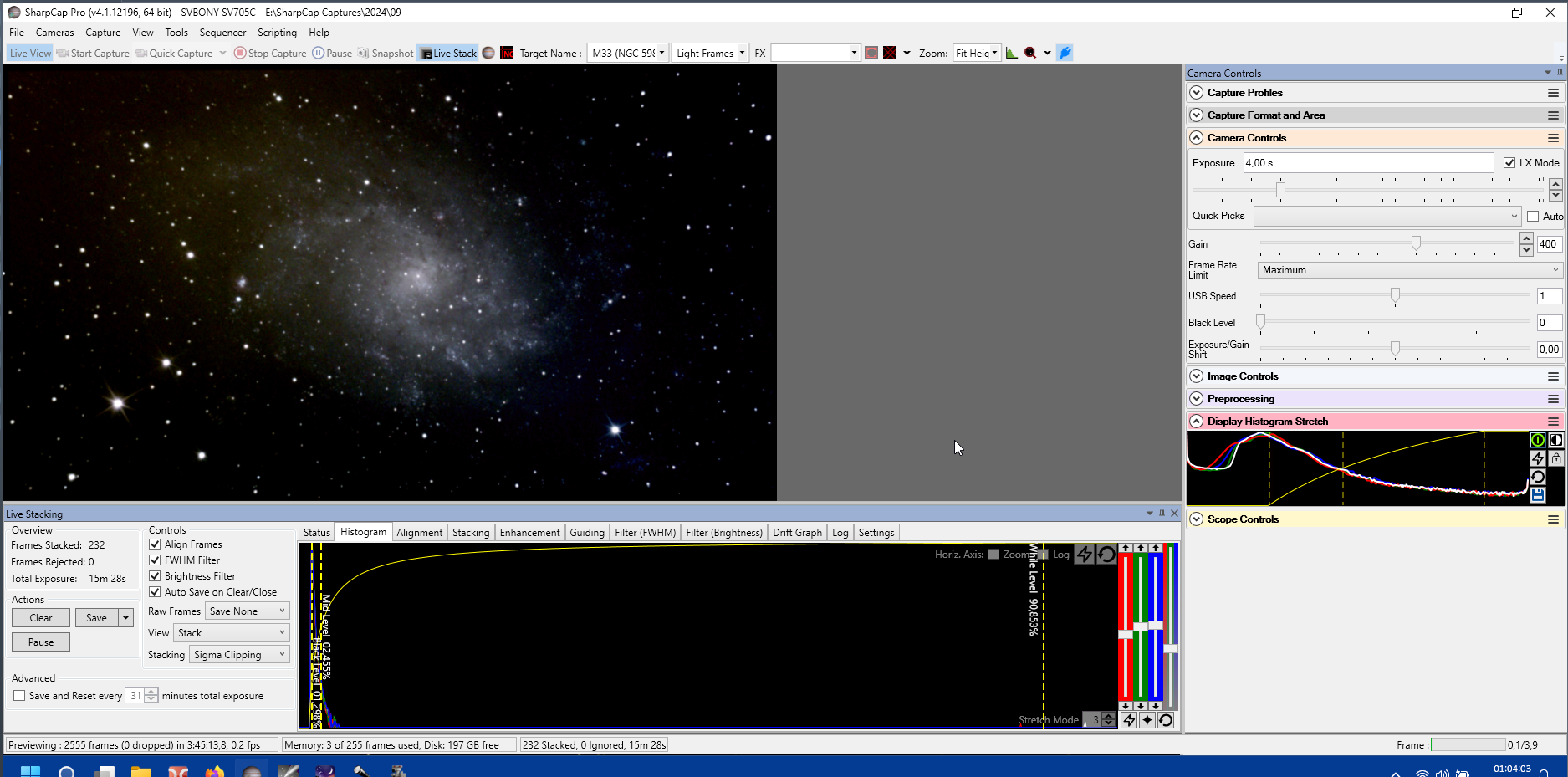This screenshot has width=1568, height=777.
Task: Open the Quick Picks dropdown
Action: pos(1387,216)
